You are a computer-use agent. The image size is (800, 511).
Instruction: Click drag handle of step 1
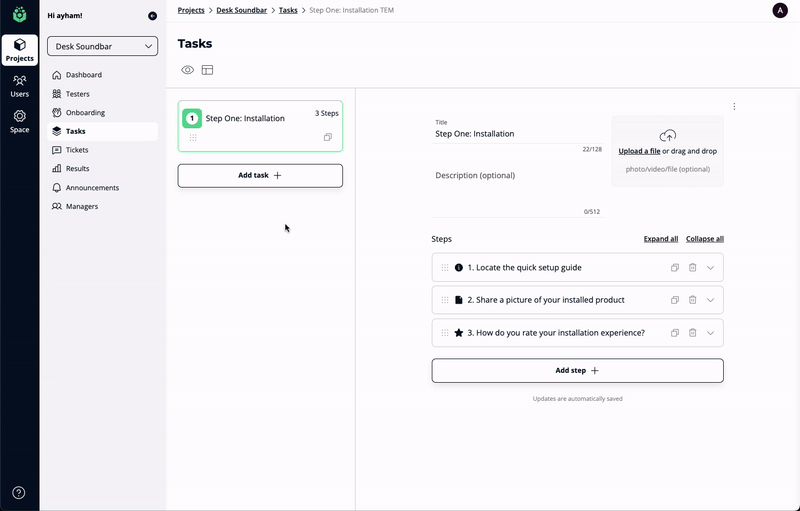tap(445, 268)
